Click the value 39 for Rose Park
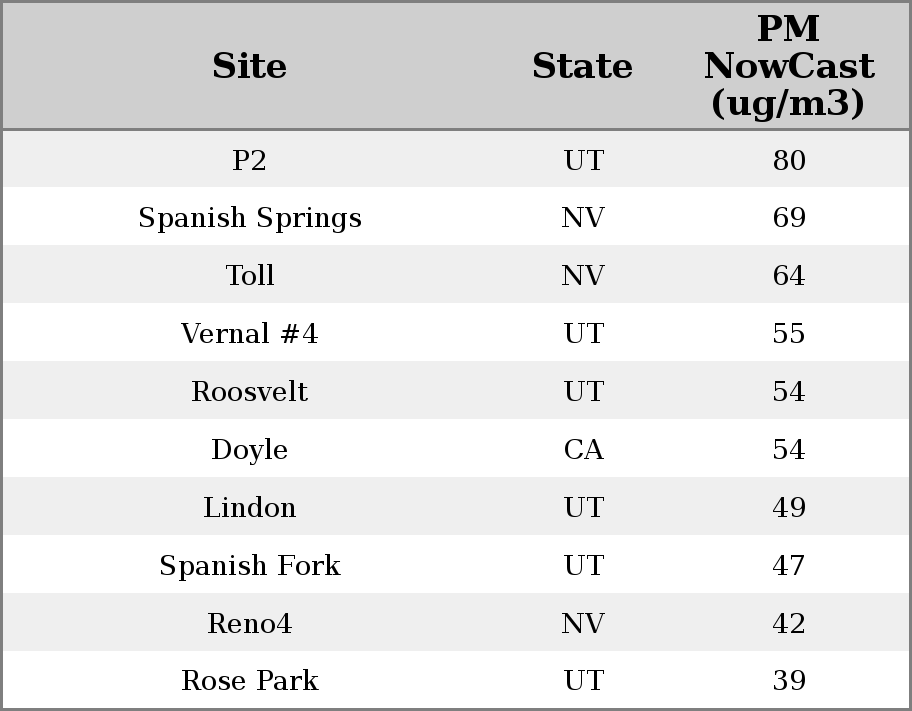Viewport: 912px width, 711px height. pyautogui.click(x=789, y=681)
